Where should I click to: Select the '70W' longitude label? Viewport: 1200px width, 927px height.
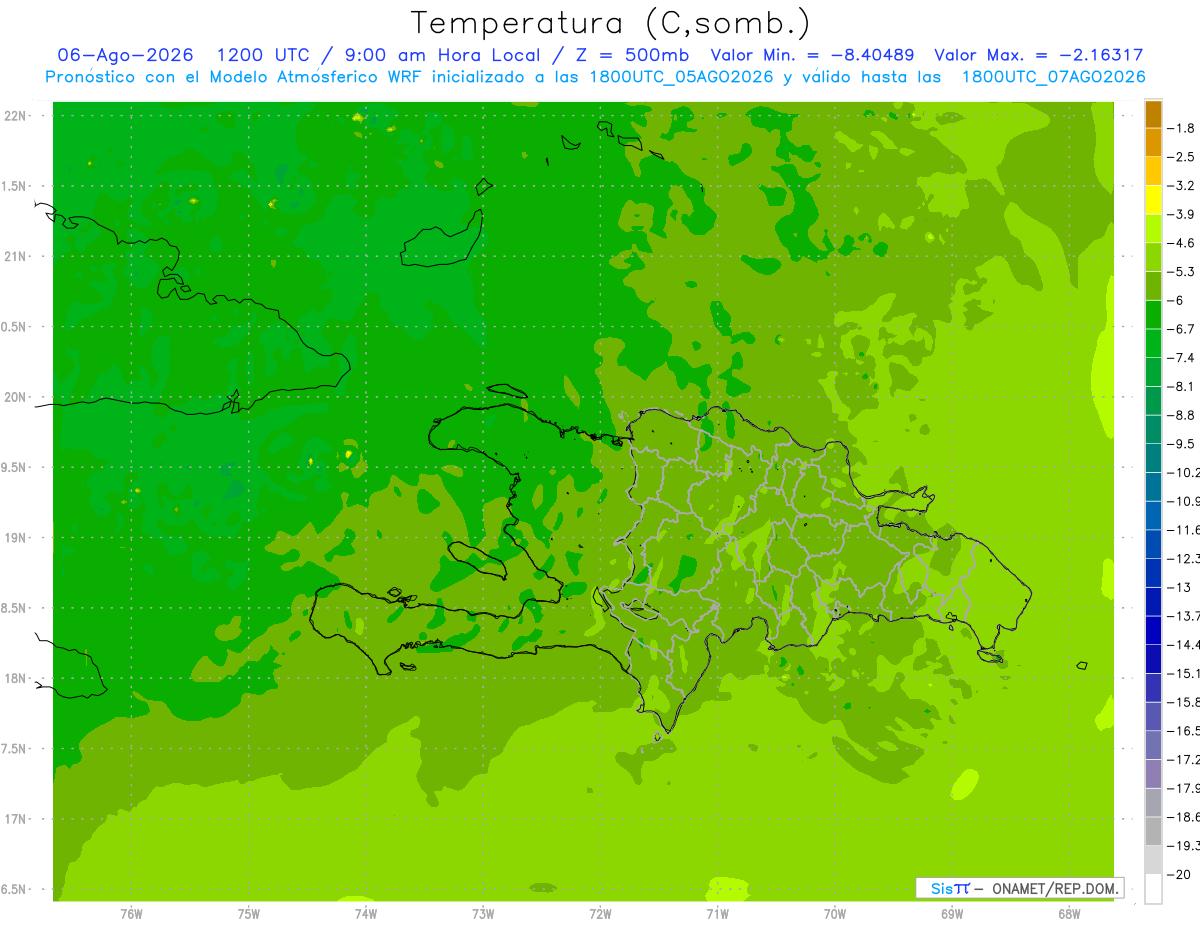(835, 914)
